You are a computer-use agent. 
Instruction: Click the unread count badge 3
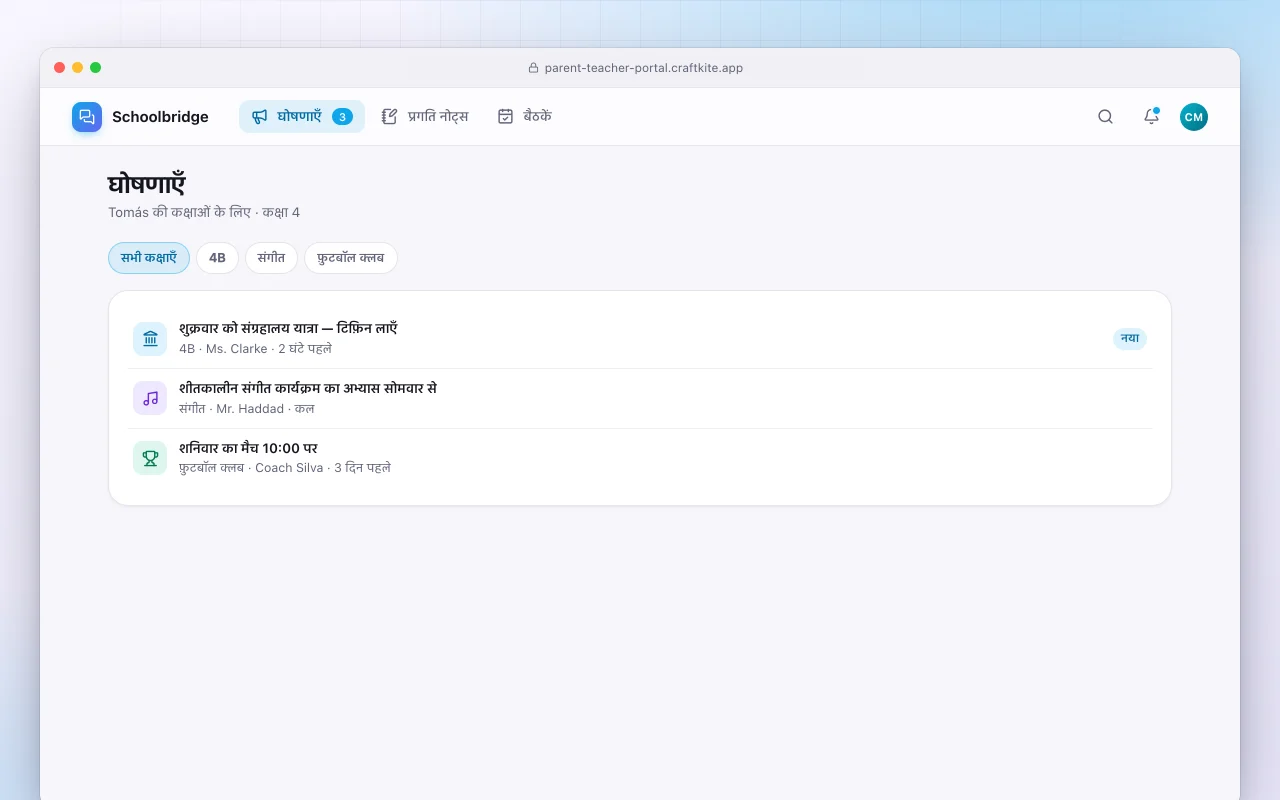pyautogui.click(x=342, y=117)
